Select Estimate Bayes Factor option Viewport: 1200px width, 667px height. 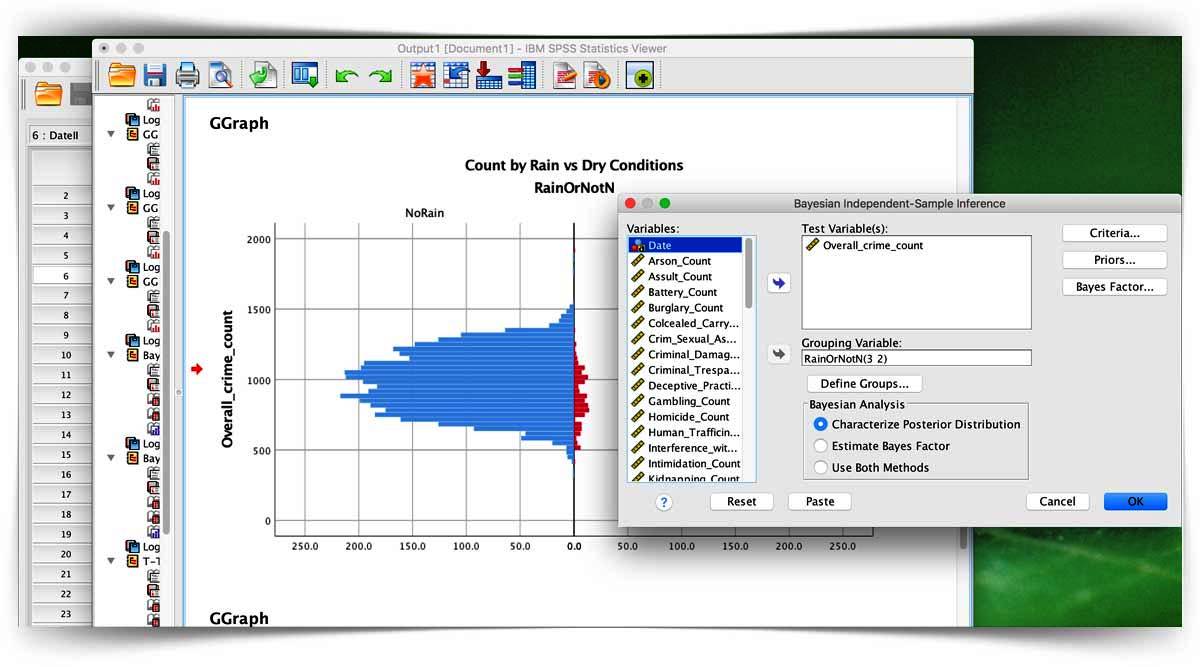pos(821,446)
